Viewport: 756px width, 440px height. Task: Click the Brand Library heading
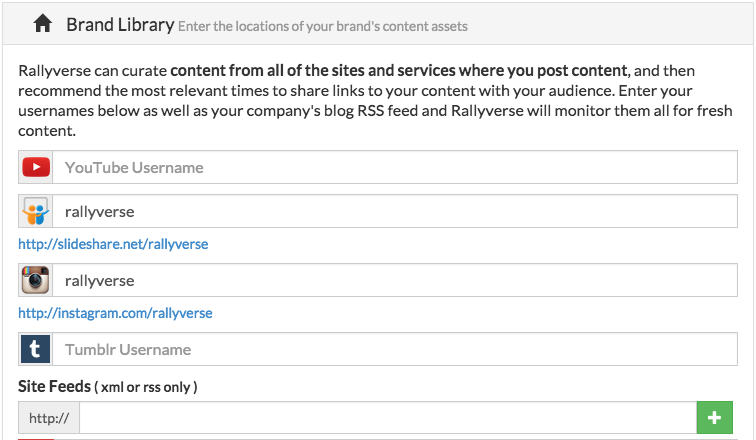pos(120,24)
